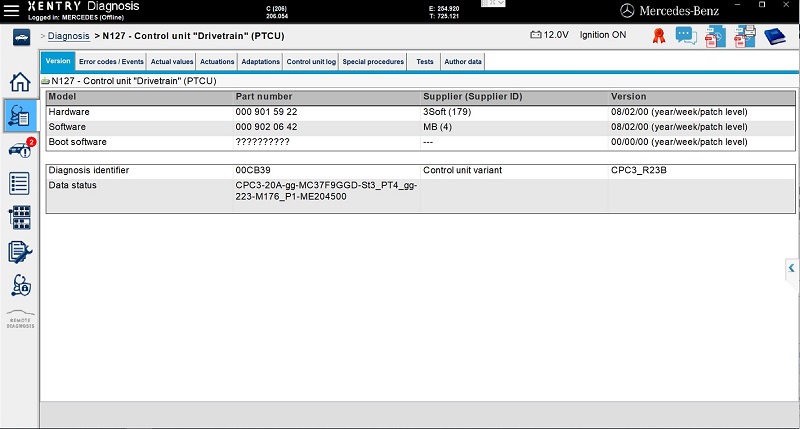Screen dimensions: 800x429
Task: Click the small printer icon beside N127 title
Action: [x=45, y=81]
